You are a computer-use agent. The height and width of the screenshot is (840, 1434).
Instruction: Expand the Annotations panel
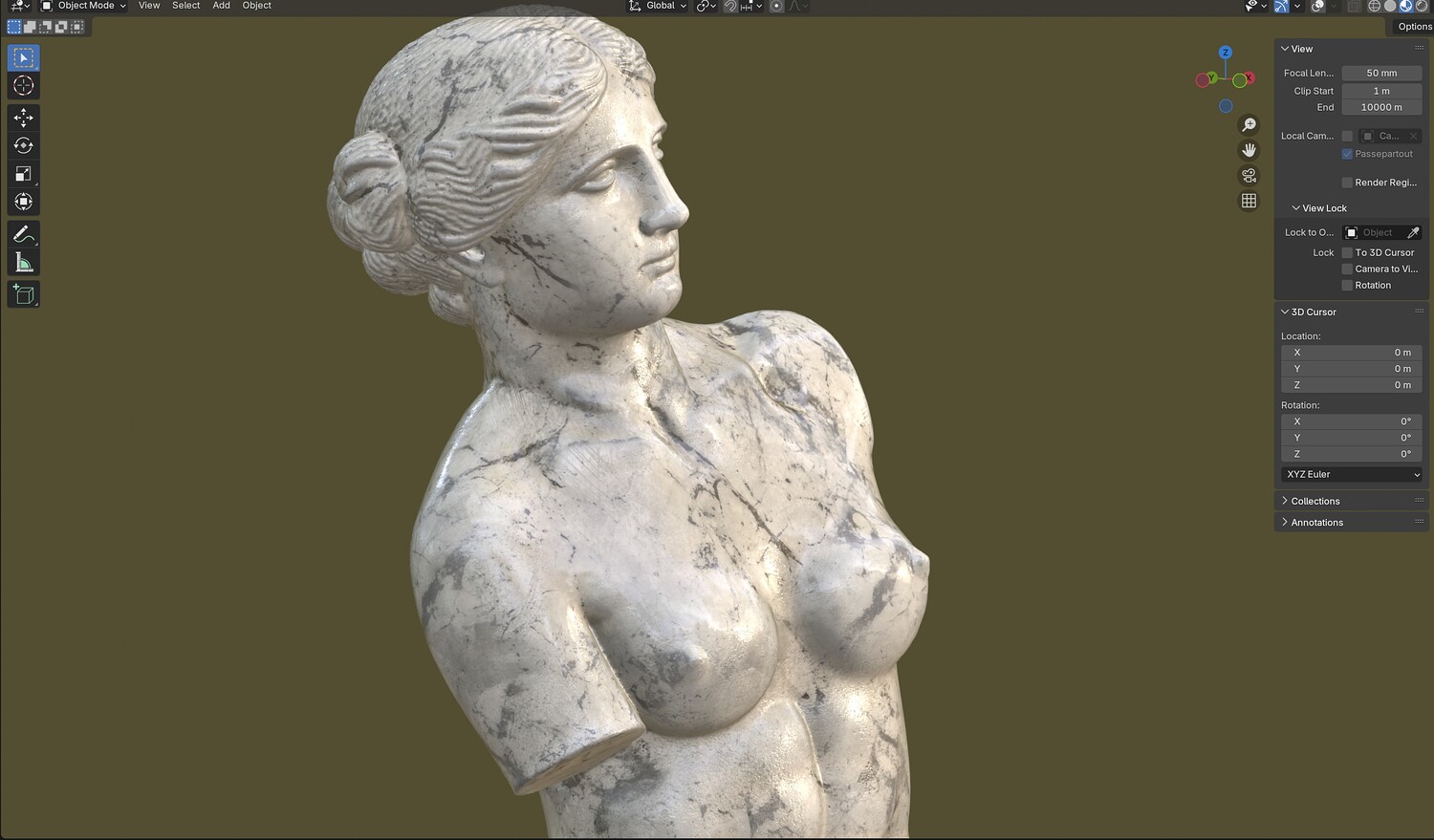1285,522
